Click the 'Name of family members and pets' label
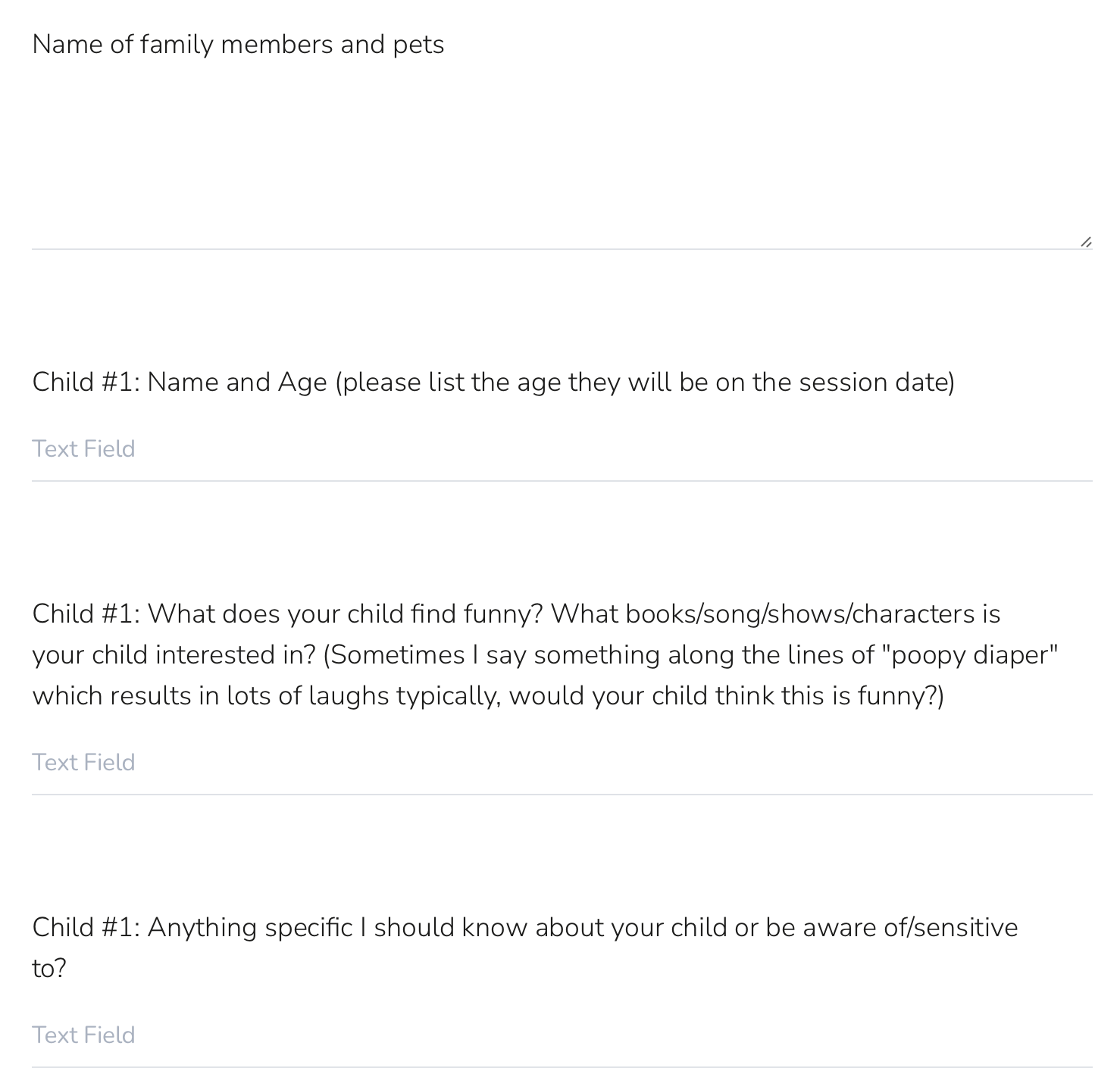1120x1068 pixels. pos(238,45)
